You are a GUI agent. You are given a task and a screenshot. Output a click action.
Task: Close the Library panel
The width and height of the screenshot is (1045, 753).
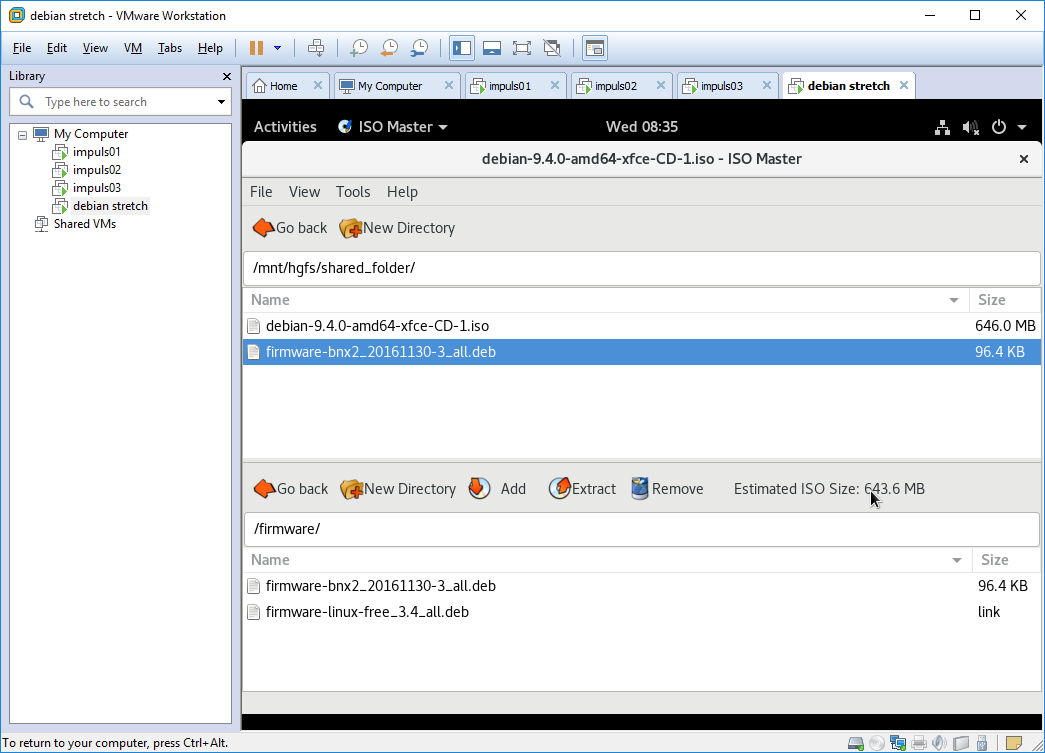pyautogui.click(x=227, y=77)
